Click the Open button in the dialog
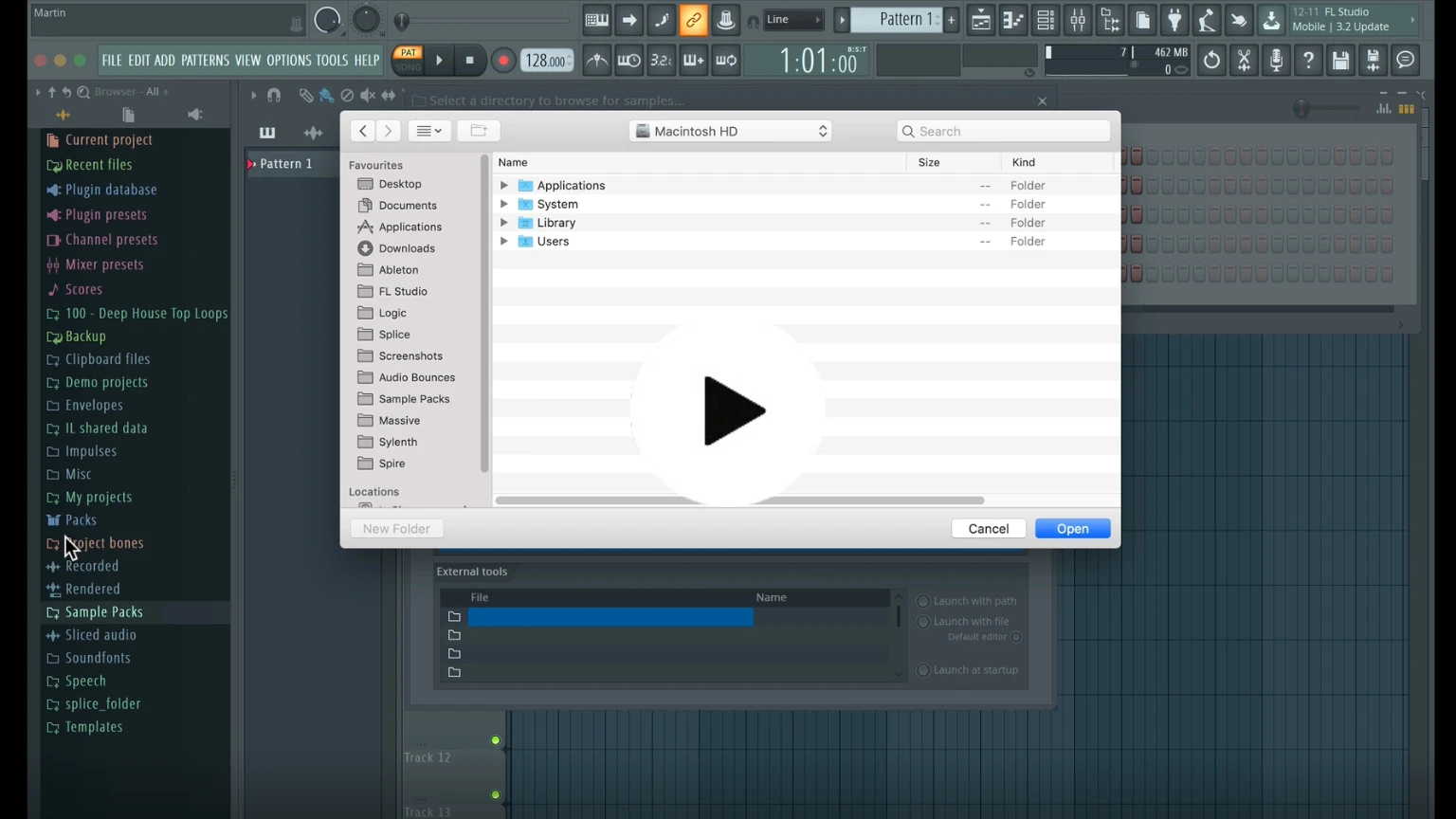This screenshot has width=1456, height=819. point(1072,529)
